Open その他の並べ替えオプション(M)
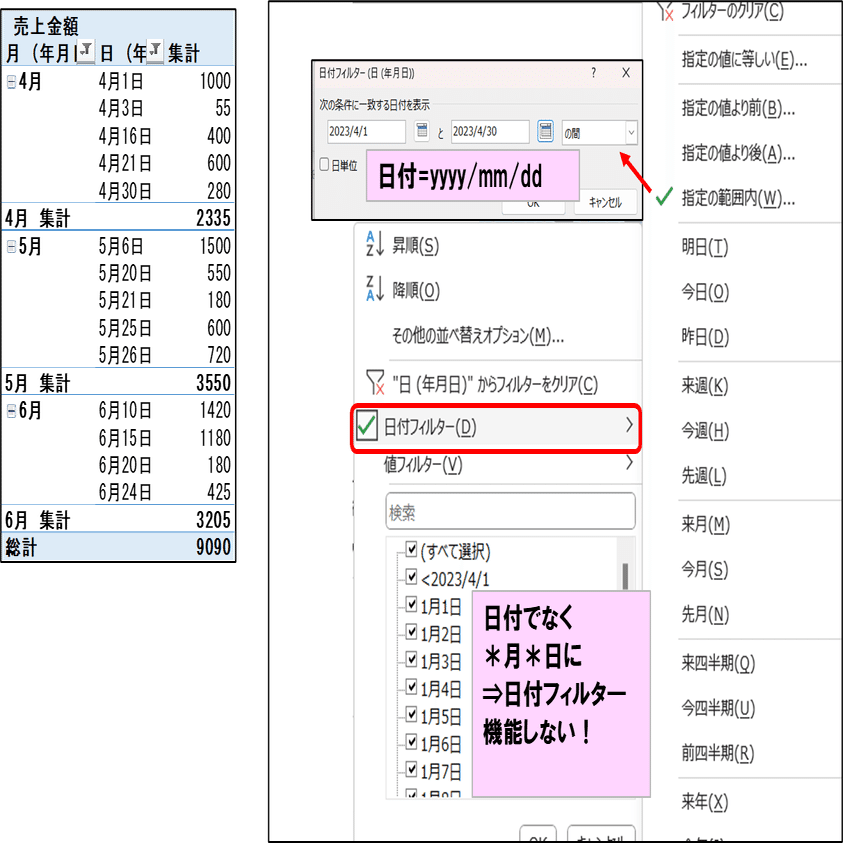The image size is (843, 843). [478, 336]
